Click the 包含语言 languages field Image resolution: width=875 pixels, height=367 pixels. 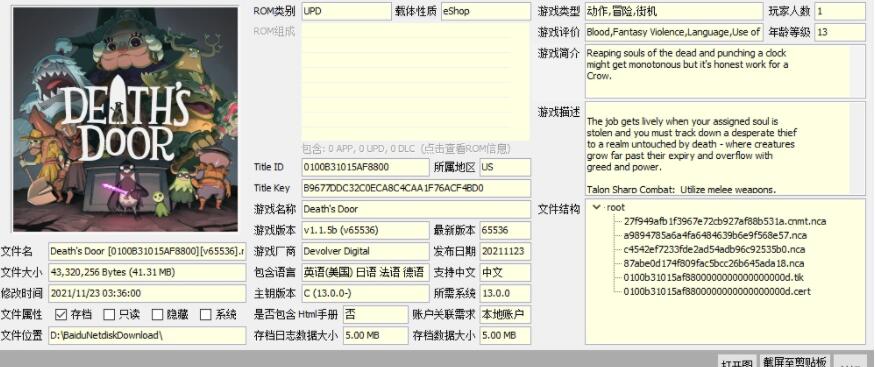tap(366, 272)
